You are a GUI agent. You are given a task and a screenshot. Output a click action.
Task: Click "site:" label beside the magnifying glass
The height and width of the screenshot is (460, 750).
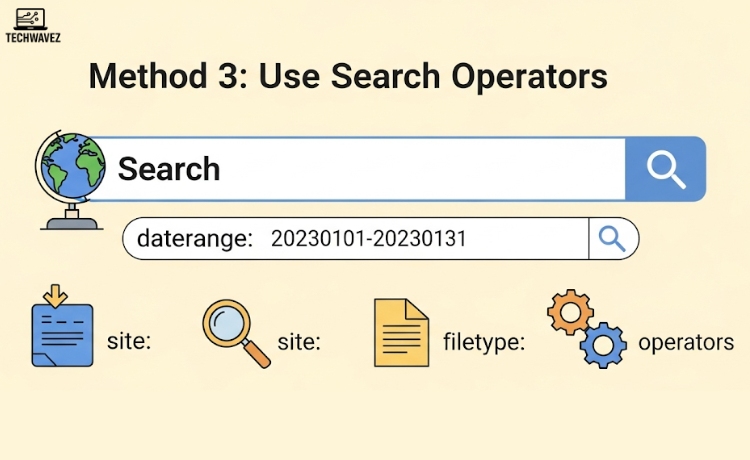299,342
